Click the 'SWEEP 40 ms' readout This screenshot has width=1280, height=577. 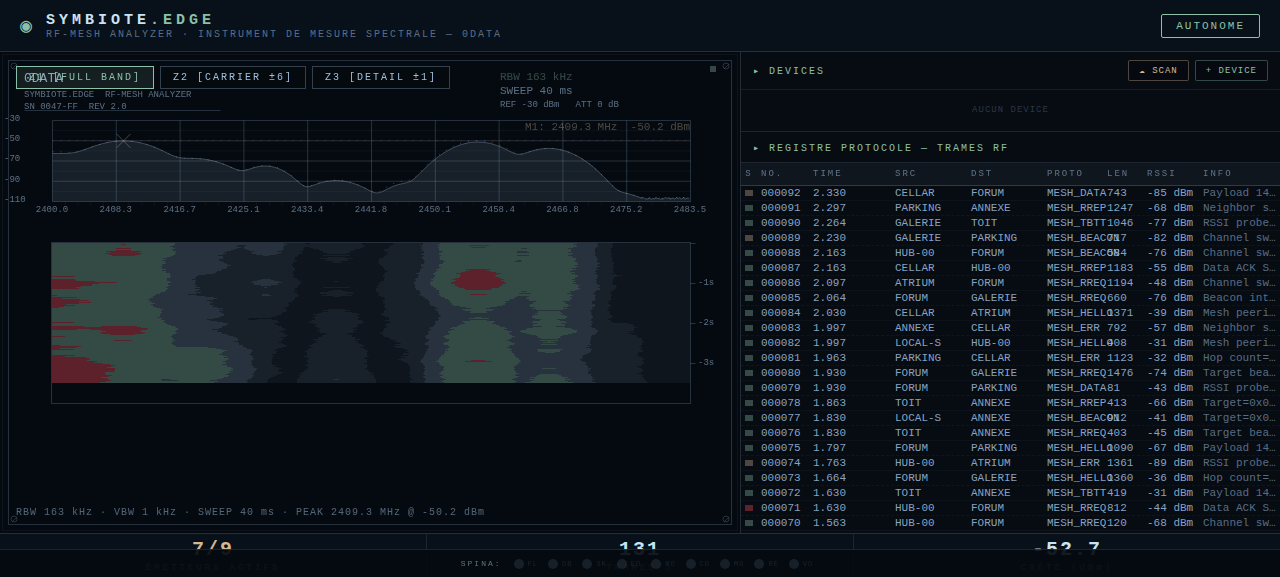536,91
